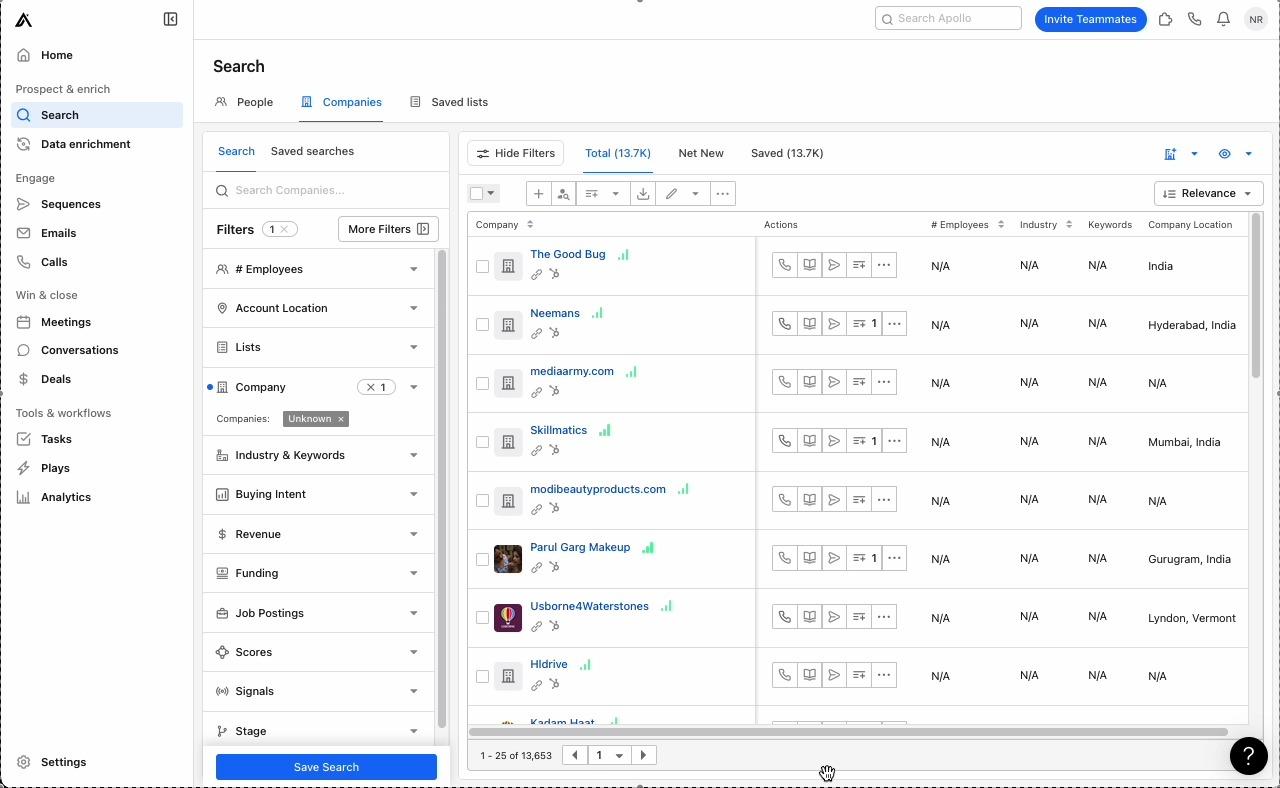Click the find people icon in toolbar
The width and height of the screenshot is (1280, 788).
563,194
